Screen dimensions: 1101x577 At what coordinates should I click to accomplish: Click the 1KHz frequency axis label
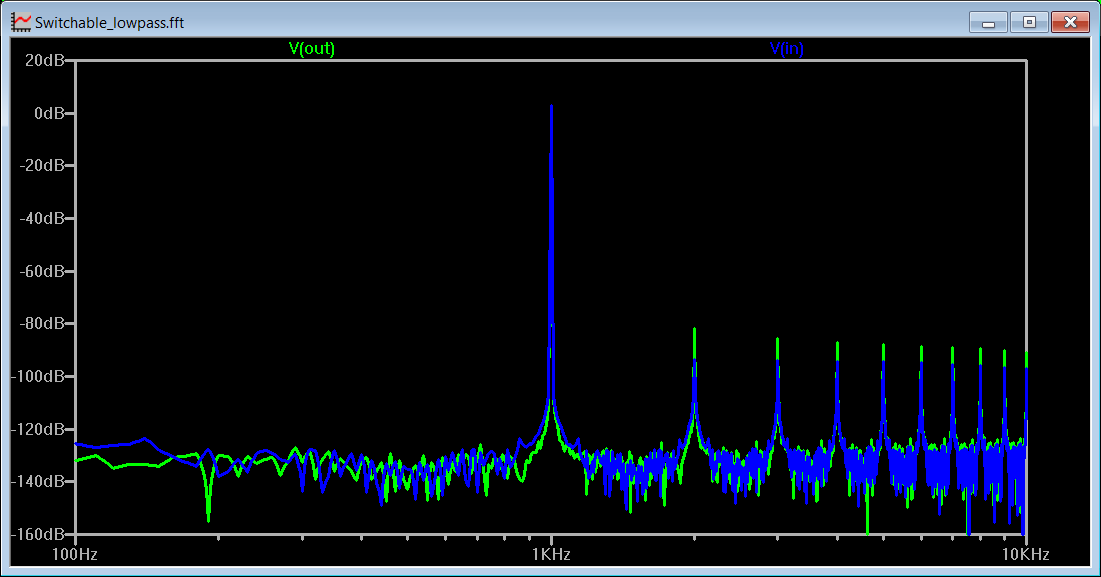(x=551, y=555)
